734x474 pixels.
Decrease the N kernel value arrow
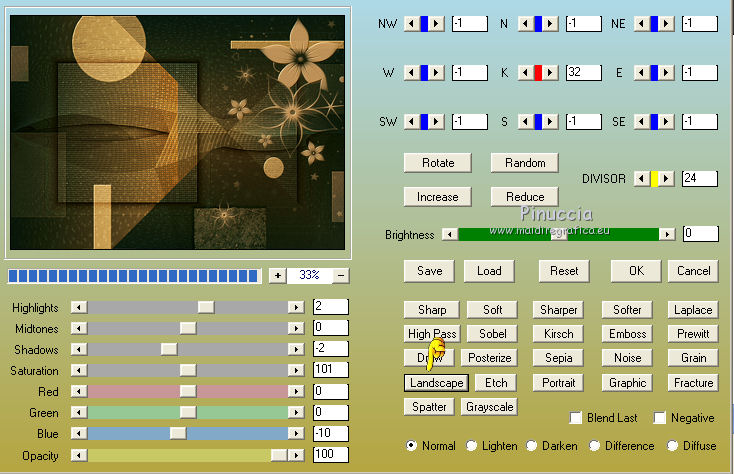coord(526,23)
